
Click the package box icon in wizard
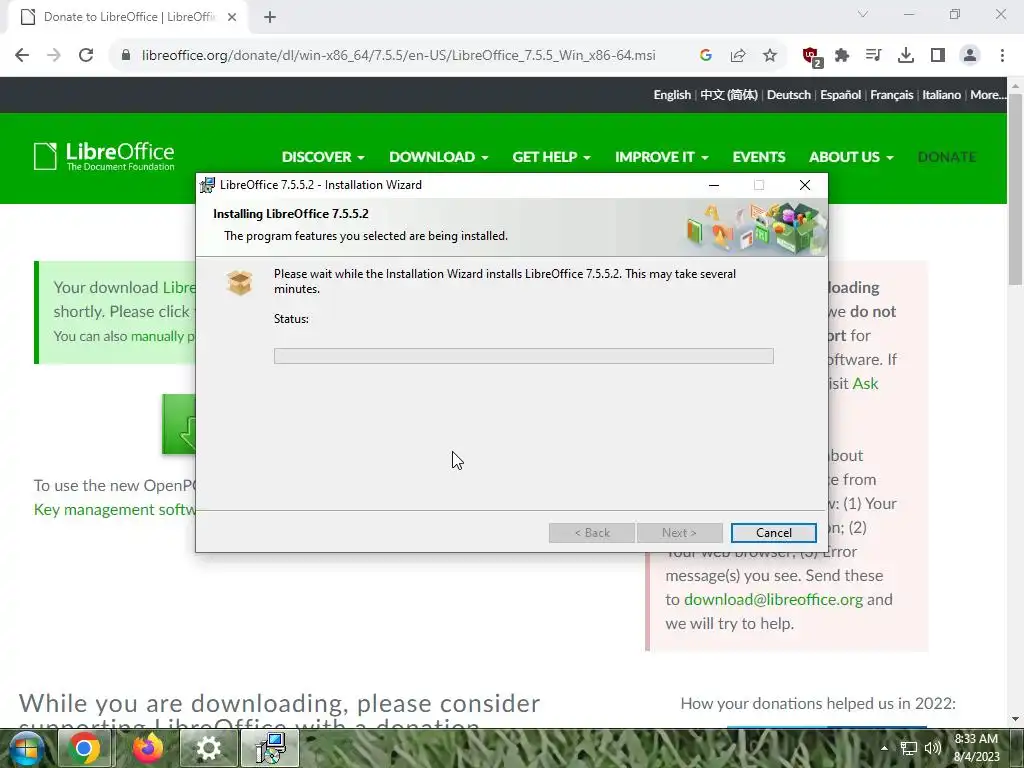tap(239, 283)
